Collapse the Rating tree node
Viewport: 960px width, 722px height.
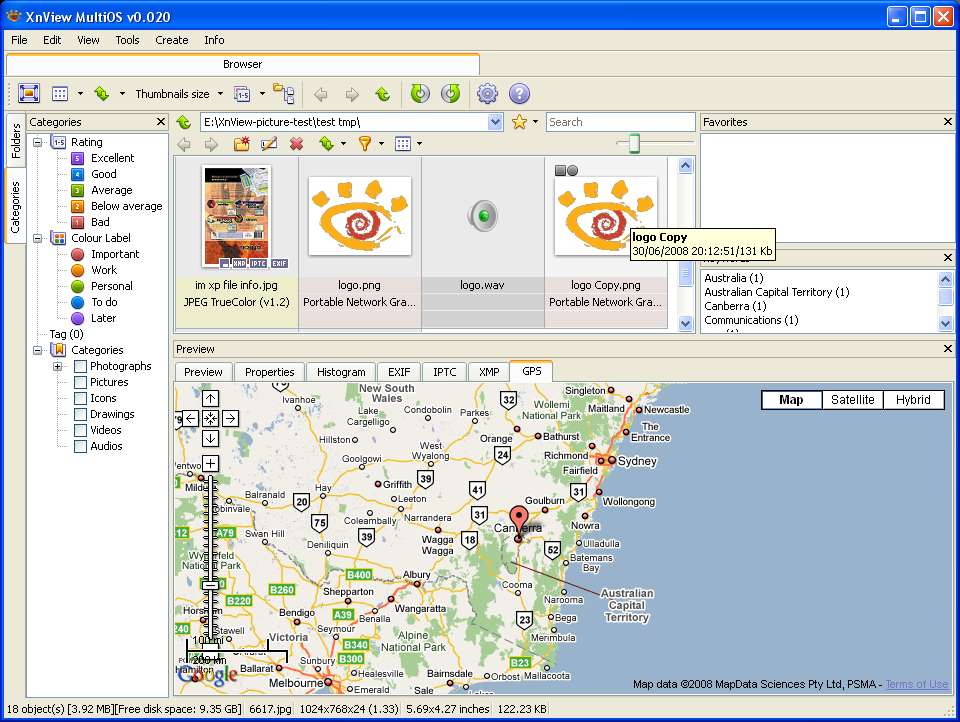(38, 142)
